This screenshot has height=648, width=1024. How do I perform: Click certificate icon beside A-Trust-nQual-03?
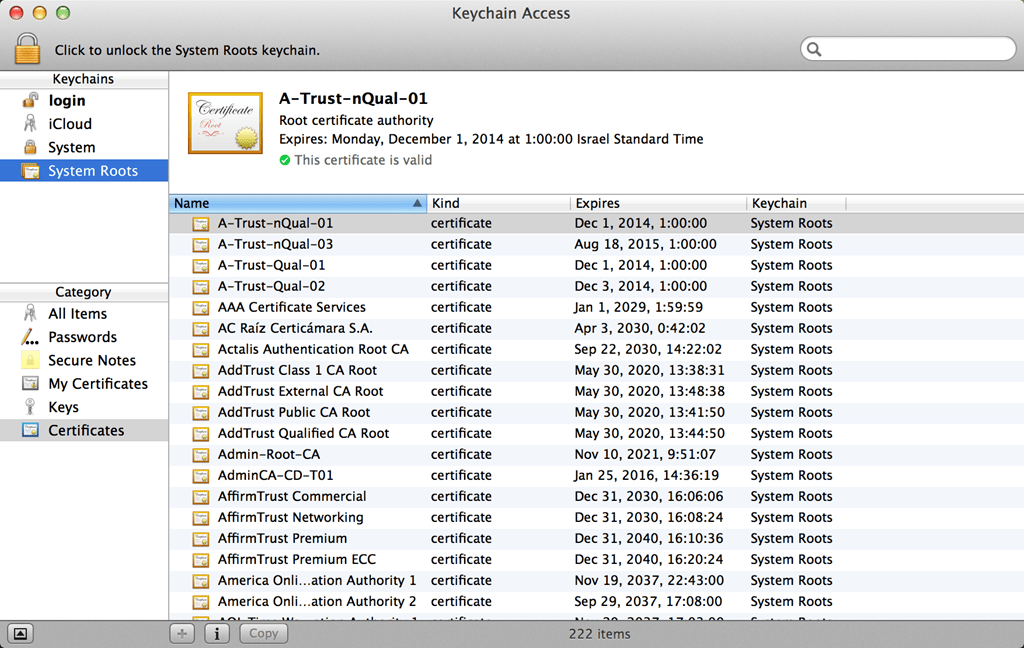coord(200,245)
